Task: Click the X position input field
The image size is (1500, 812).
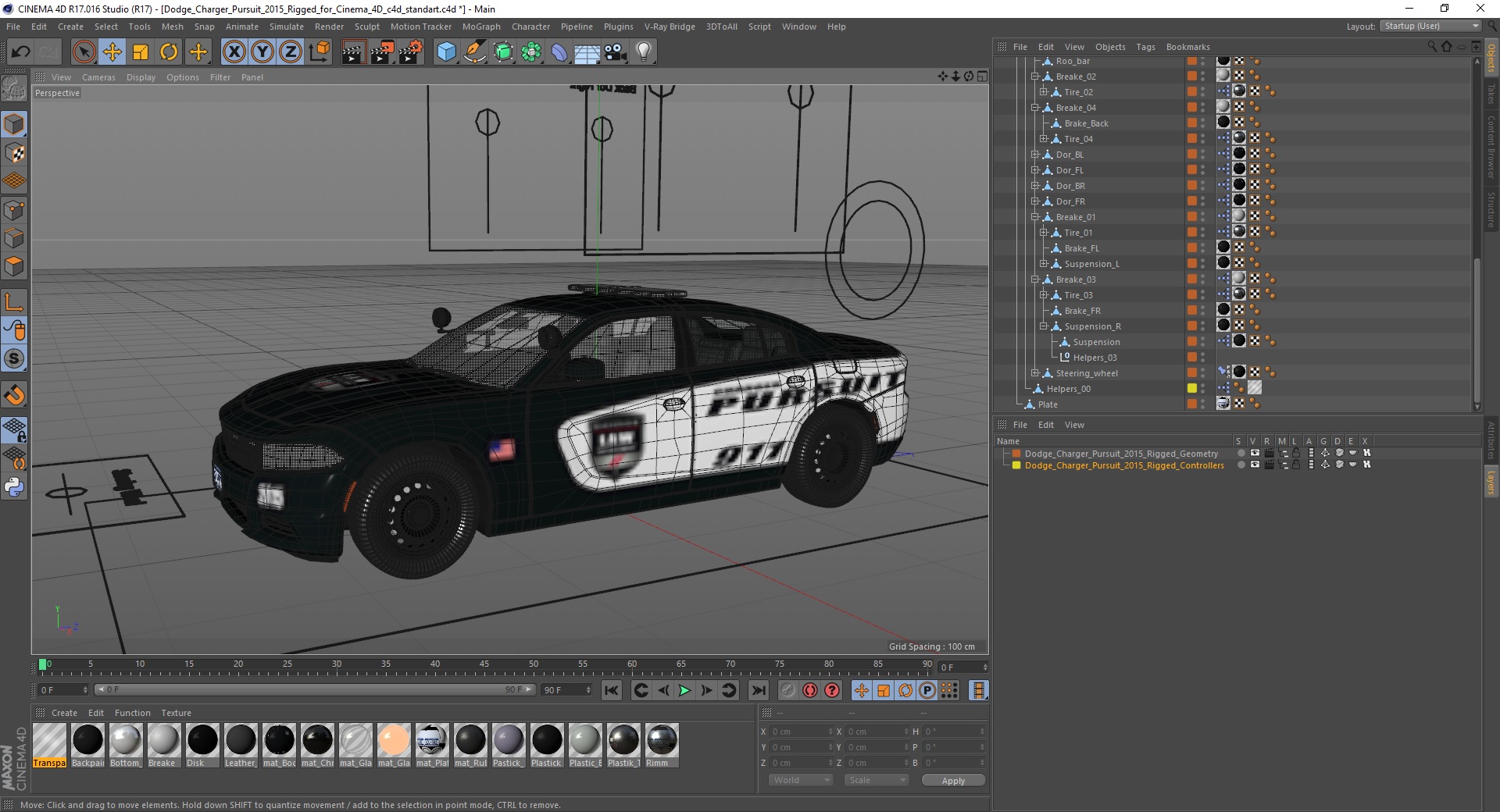Action: click(802, 732)
